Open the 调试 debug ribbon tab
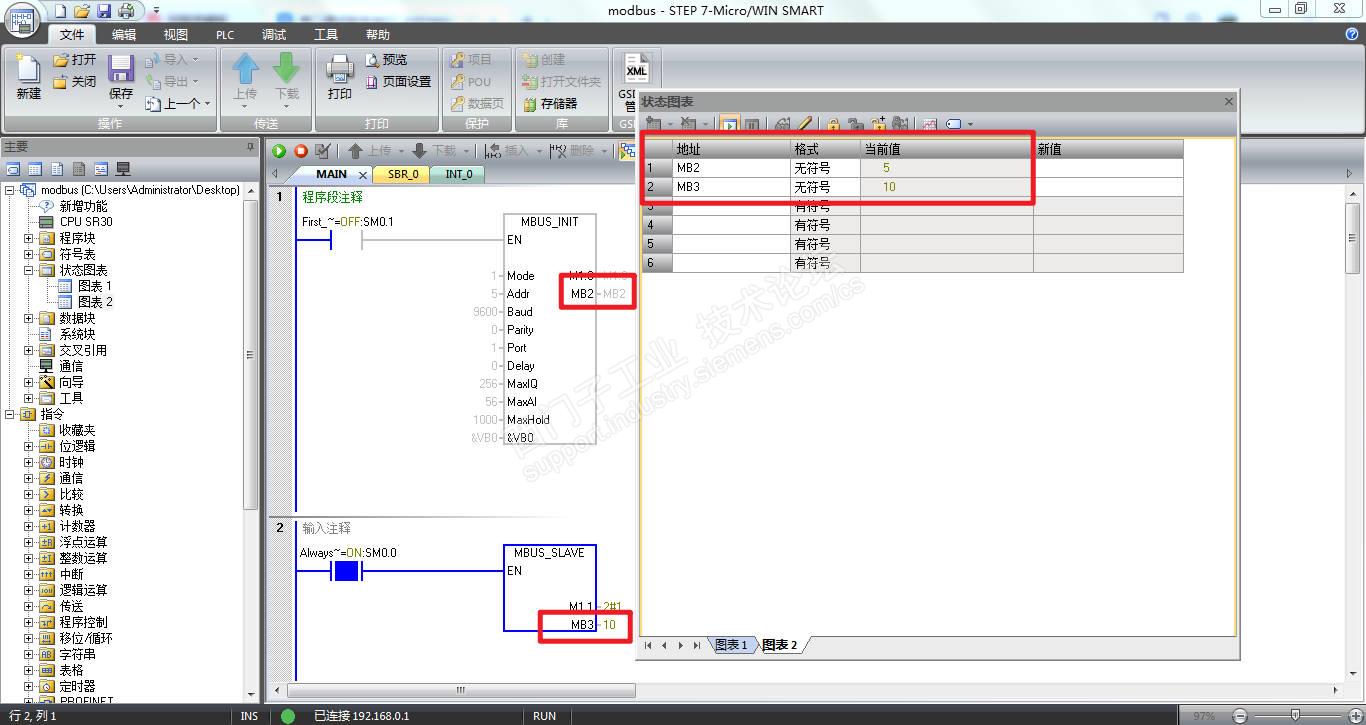1366x725 pixels. point(274,34)
